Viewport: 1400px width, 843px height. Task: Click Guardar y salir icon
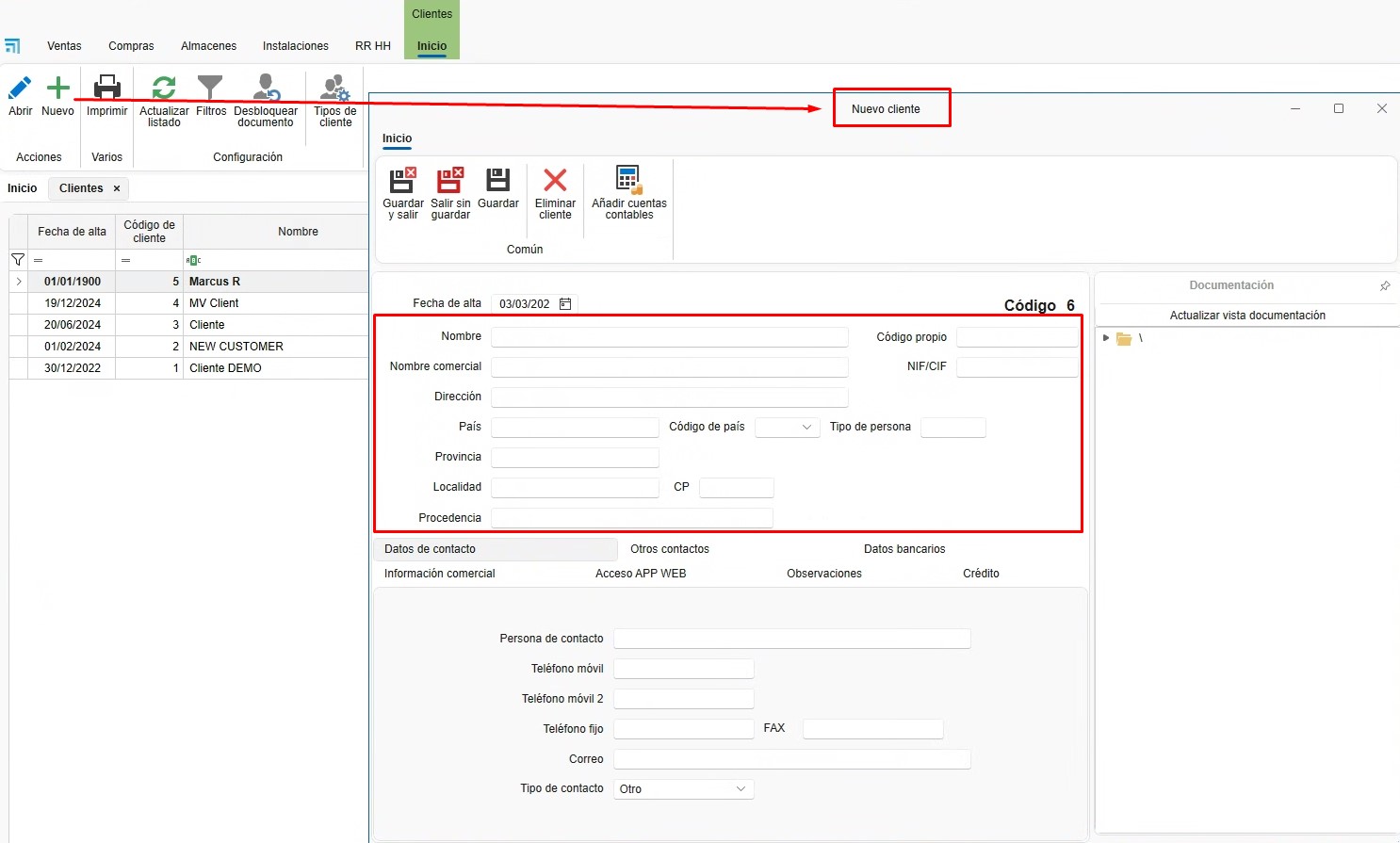coord(403,180)
